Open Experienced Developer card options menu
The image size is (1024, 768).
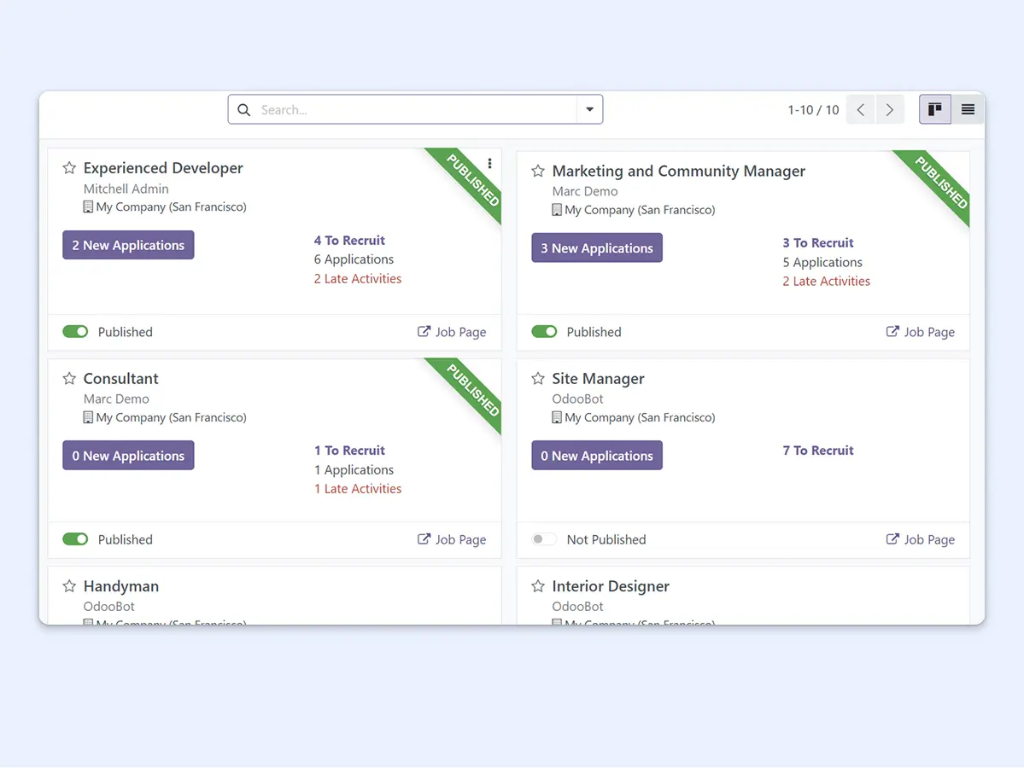coord(489,164)
